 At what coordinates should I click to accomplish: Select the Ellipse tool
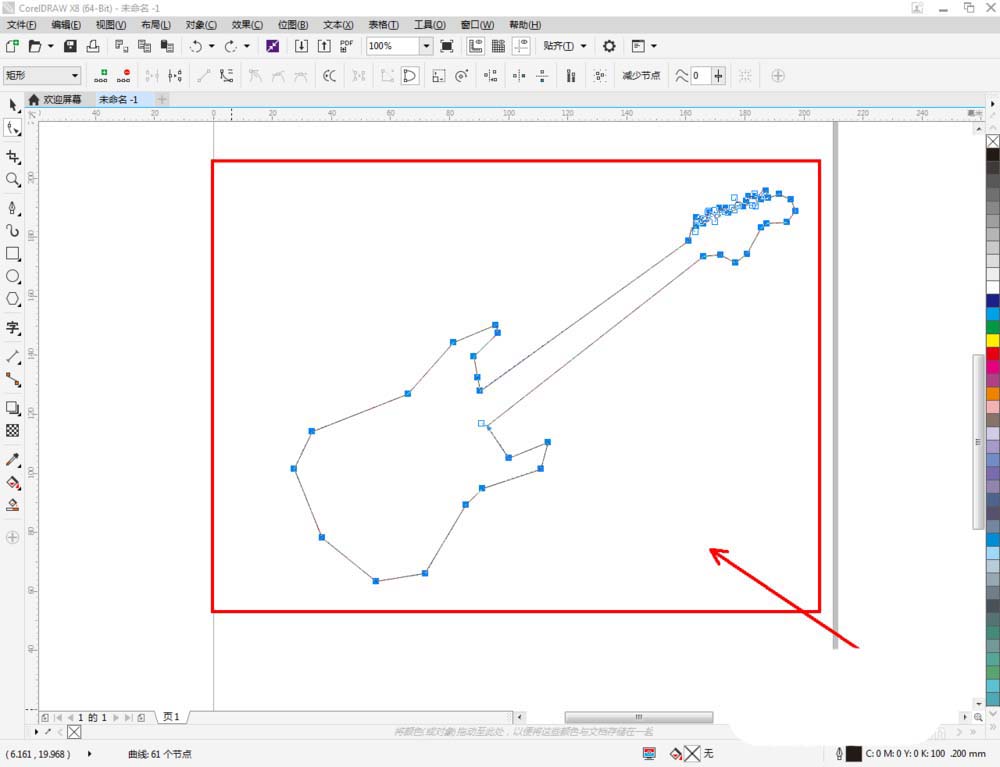13,276
